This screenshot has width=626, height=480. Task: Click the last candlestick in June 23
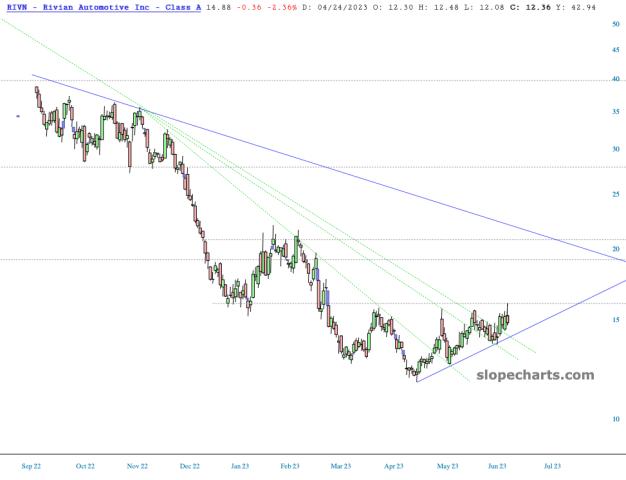pyautogui.click(x=508, y=318)
